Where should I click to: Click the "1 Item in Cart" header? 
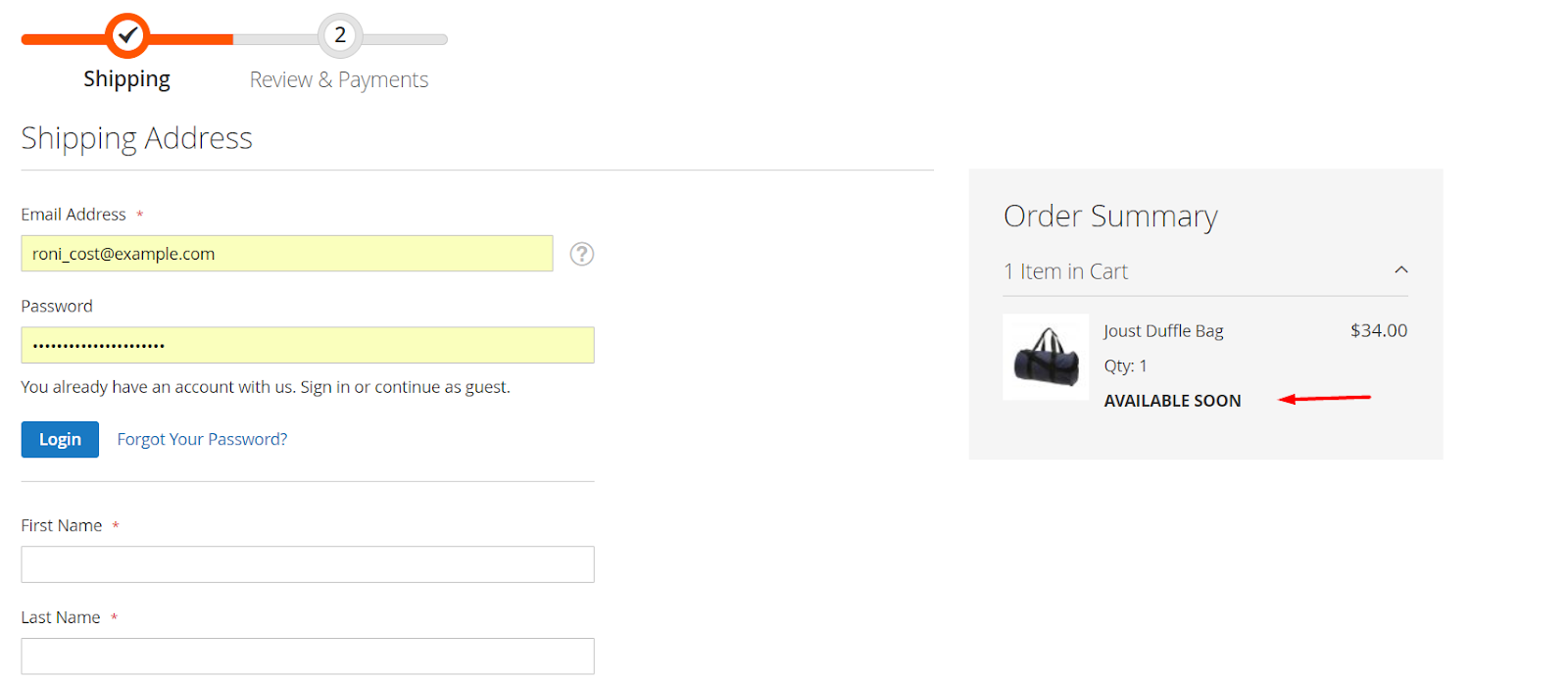(1066, 271)
